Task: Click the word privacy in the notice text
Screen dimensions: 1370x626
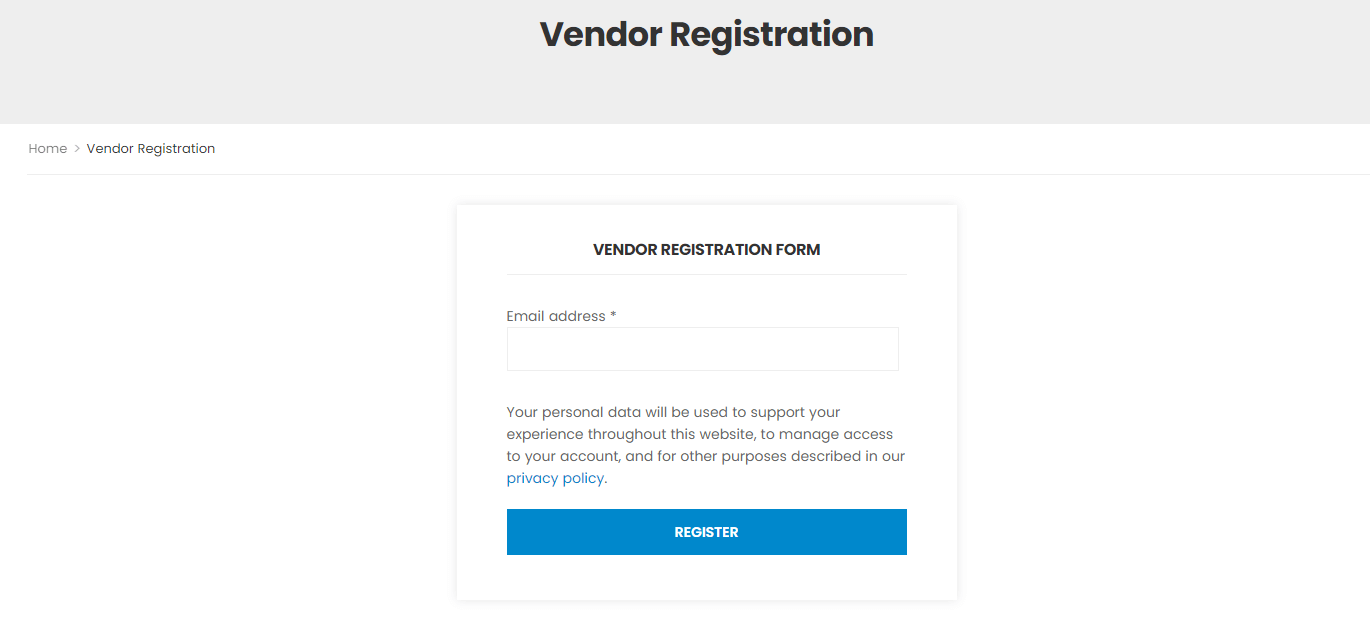Action: pos(531,478)
